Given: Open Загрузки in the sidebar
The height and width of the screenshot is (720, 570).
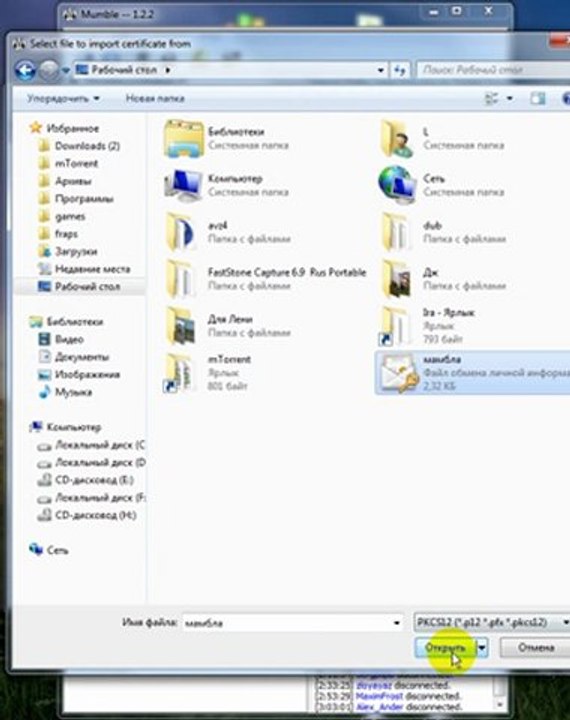Looking at the screenshot, I should coord(68,252).
